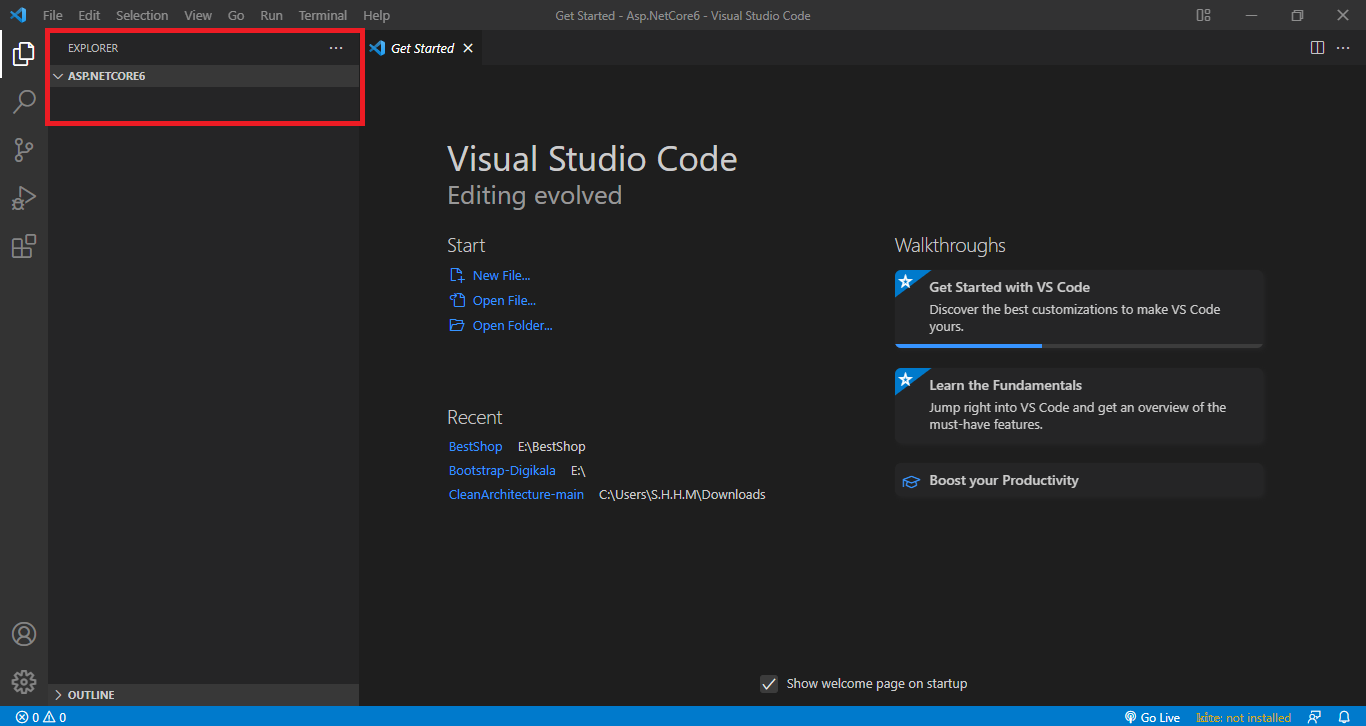The image size is (1366, 726).
Task: Toggle Show welcome page on startup checkbox
Action: [769, 684]
